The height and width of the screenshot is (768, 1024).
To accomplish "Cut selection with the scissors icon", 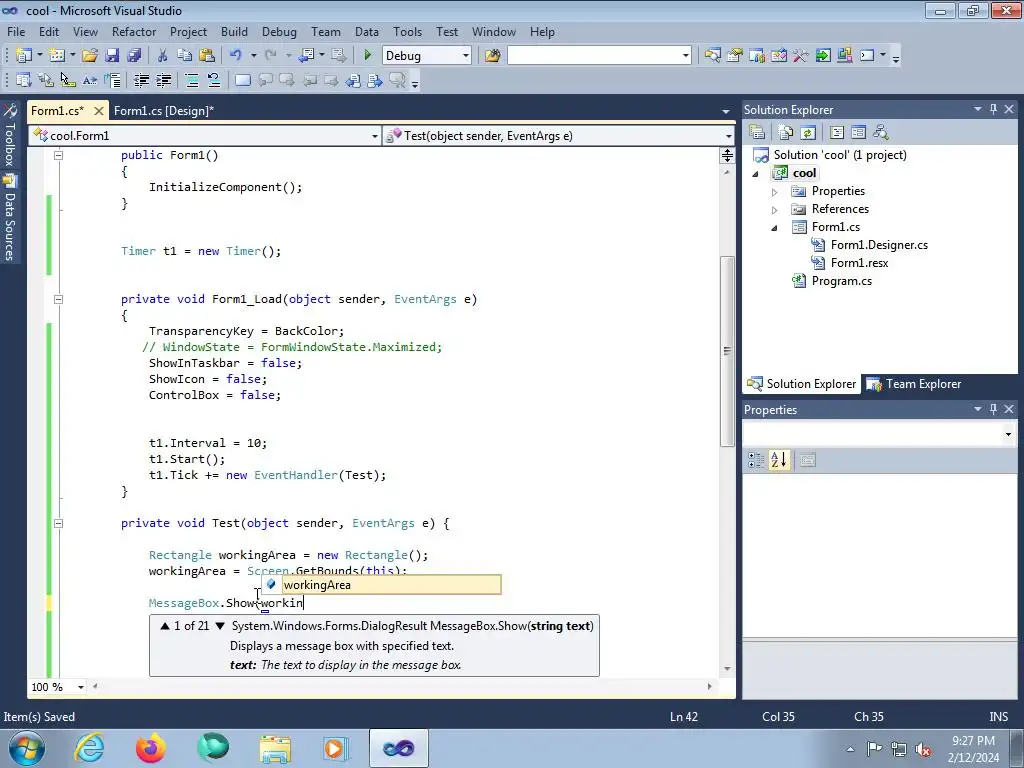I will [163, 56].
